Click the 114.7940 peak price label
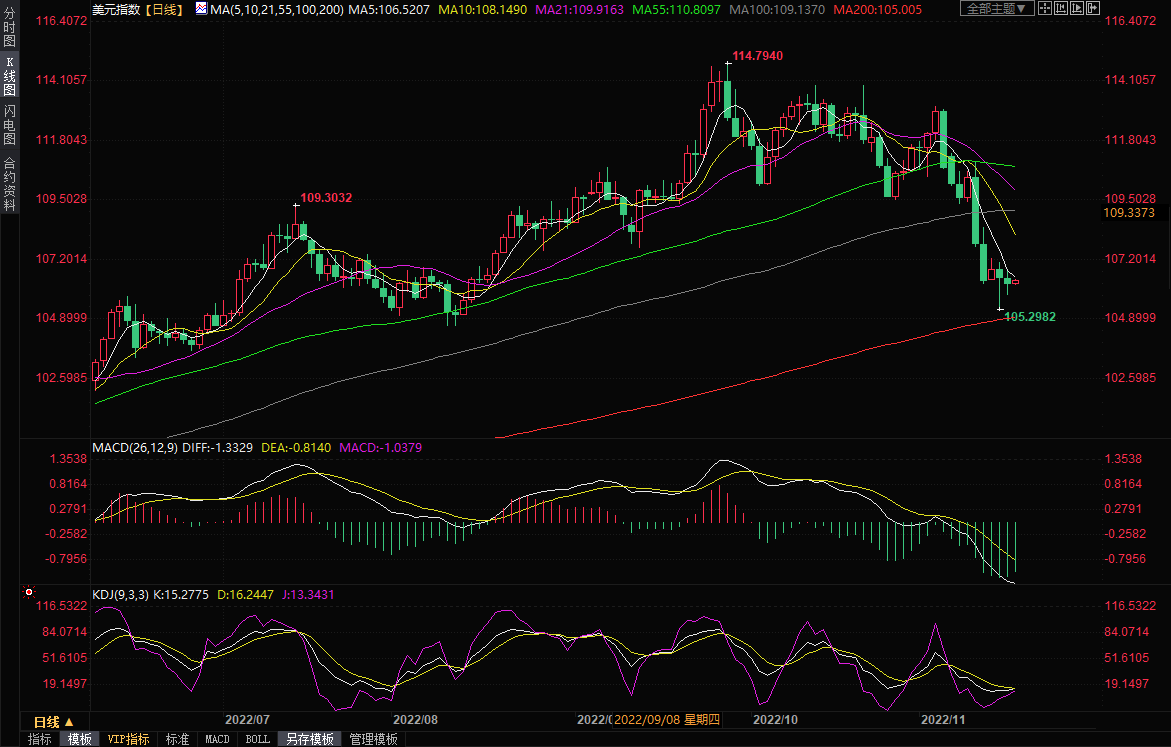The height and width of the screenshot is (747, 1171). pyautogui.click(x=757, y=56)
